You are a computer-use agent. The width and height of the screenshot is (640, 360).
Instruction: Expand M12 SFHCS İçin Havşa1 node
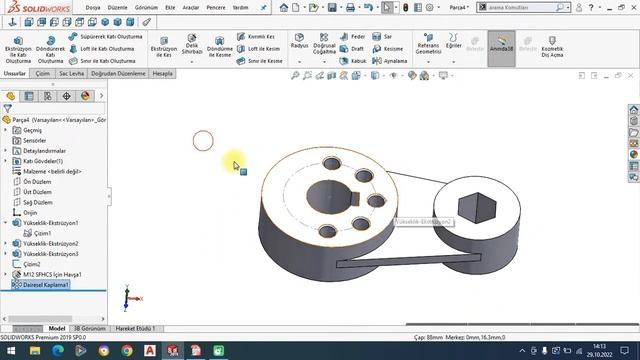(x=5, y=274)
